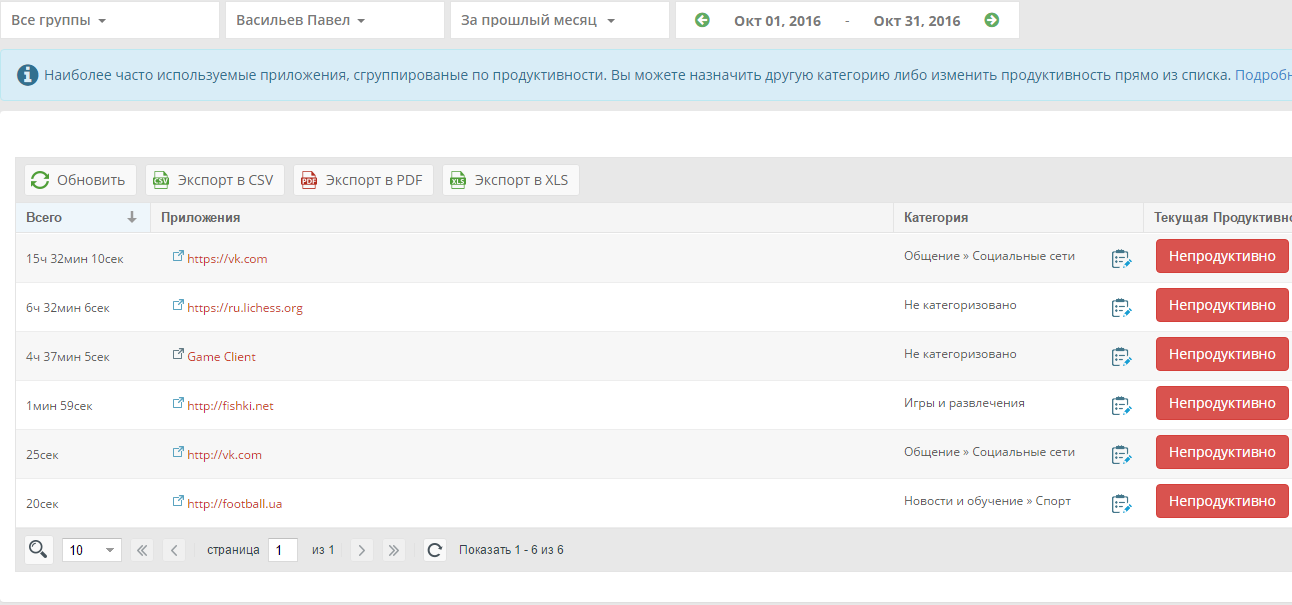Open the Game Client link

tap(221, 357)
